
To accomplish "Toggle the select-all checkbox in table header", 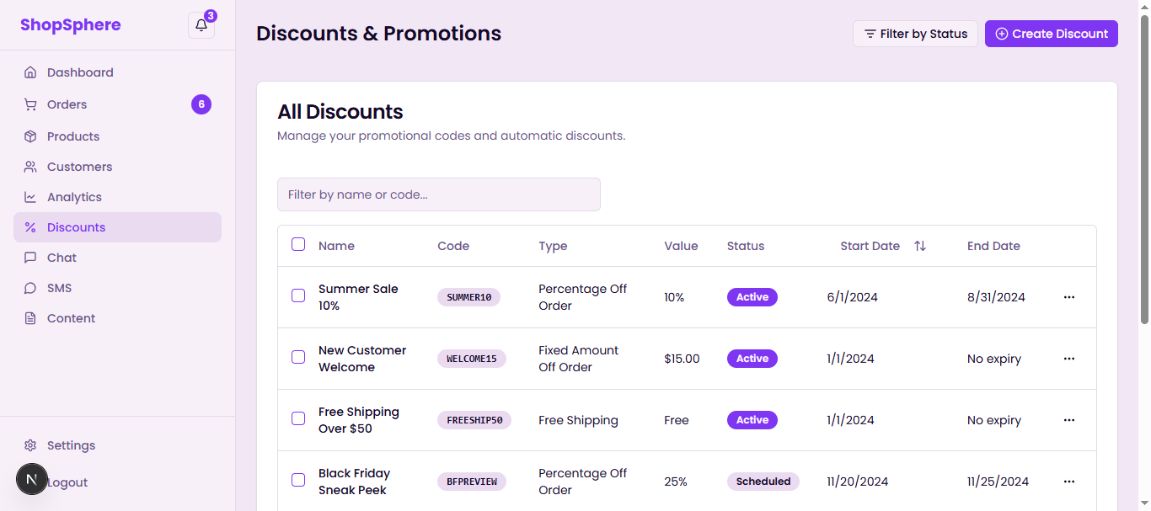I will [x=298, y=244].
